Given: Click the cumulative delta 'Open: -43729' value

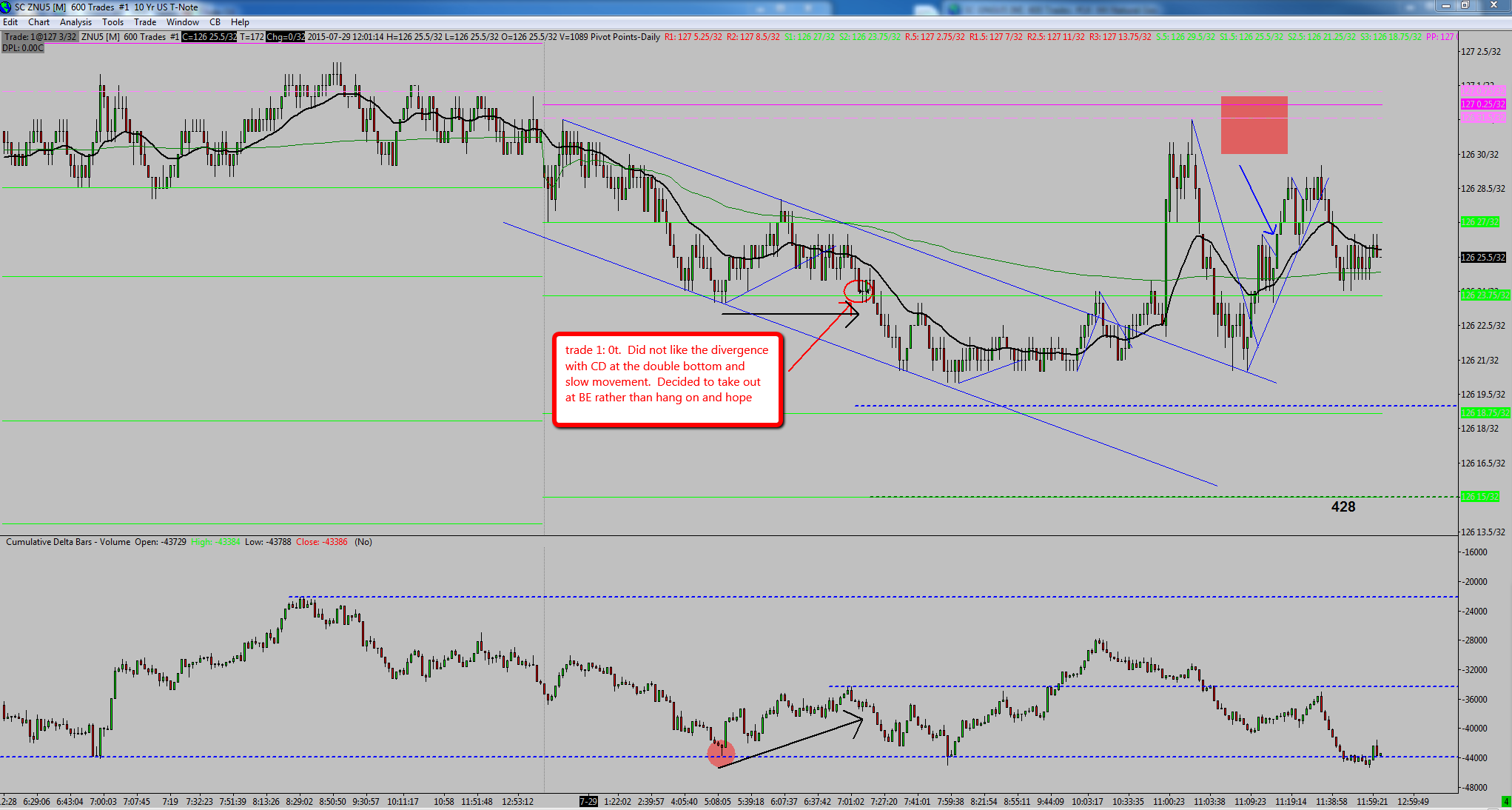Looking at the screenshot, I should [161, 542].
